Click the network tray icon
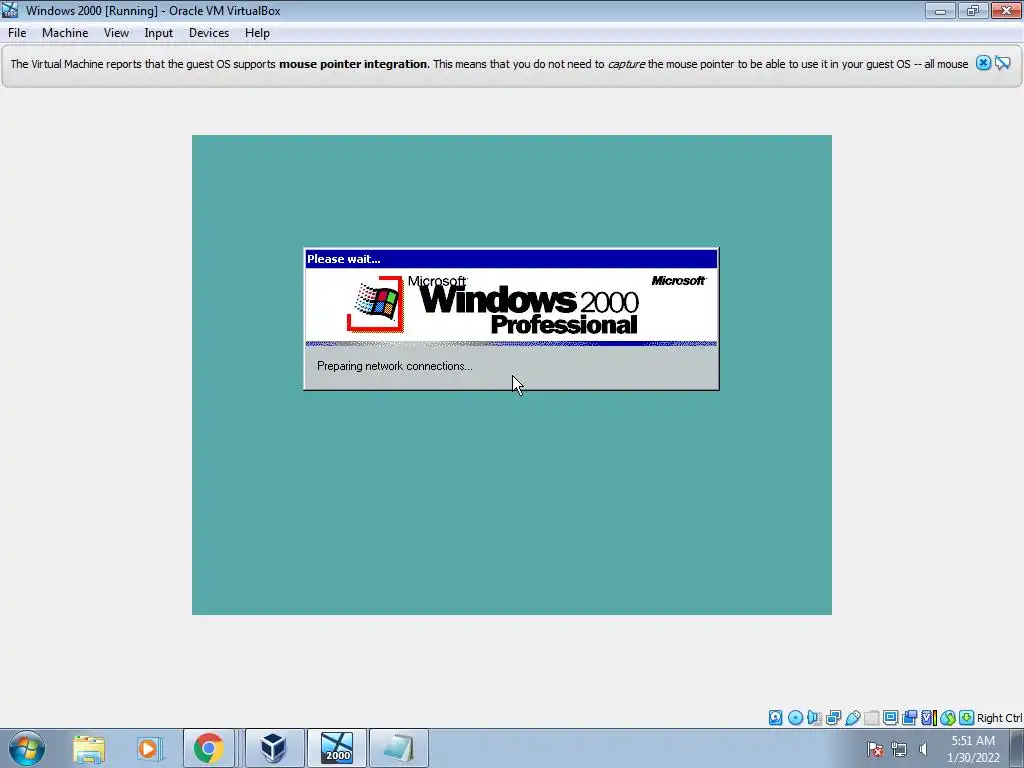Screen dimensions: 1024x768 [899, 749]
